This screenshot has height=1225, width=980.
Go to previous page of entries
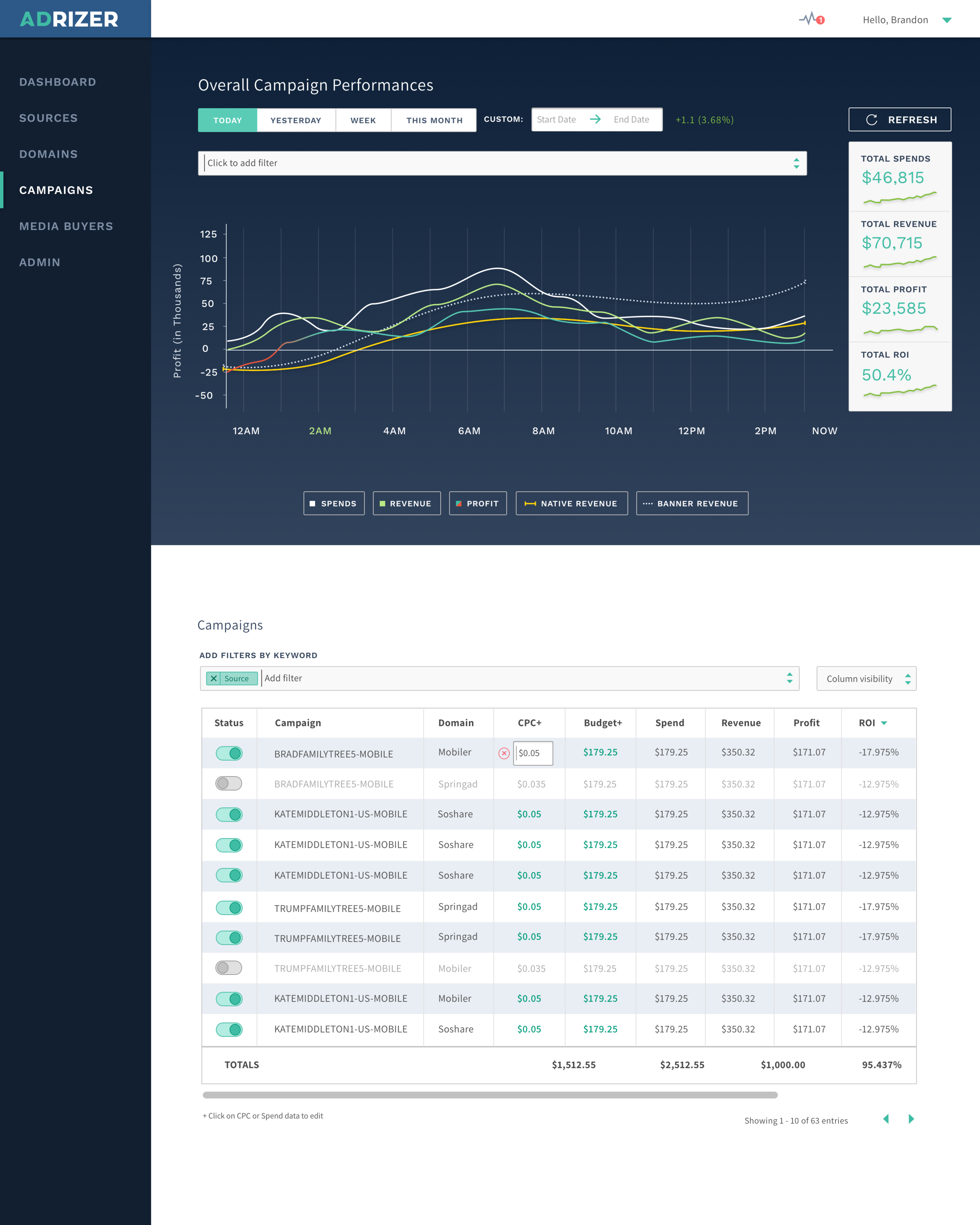tap(886, 1119)
